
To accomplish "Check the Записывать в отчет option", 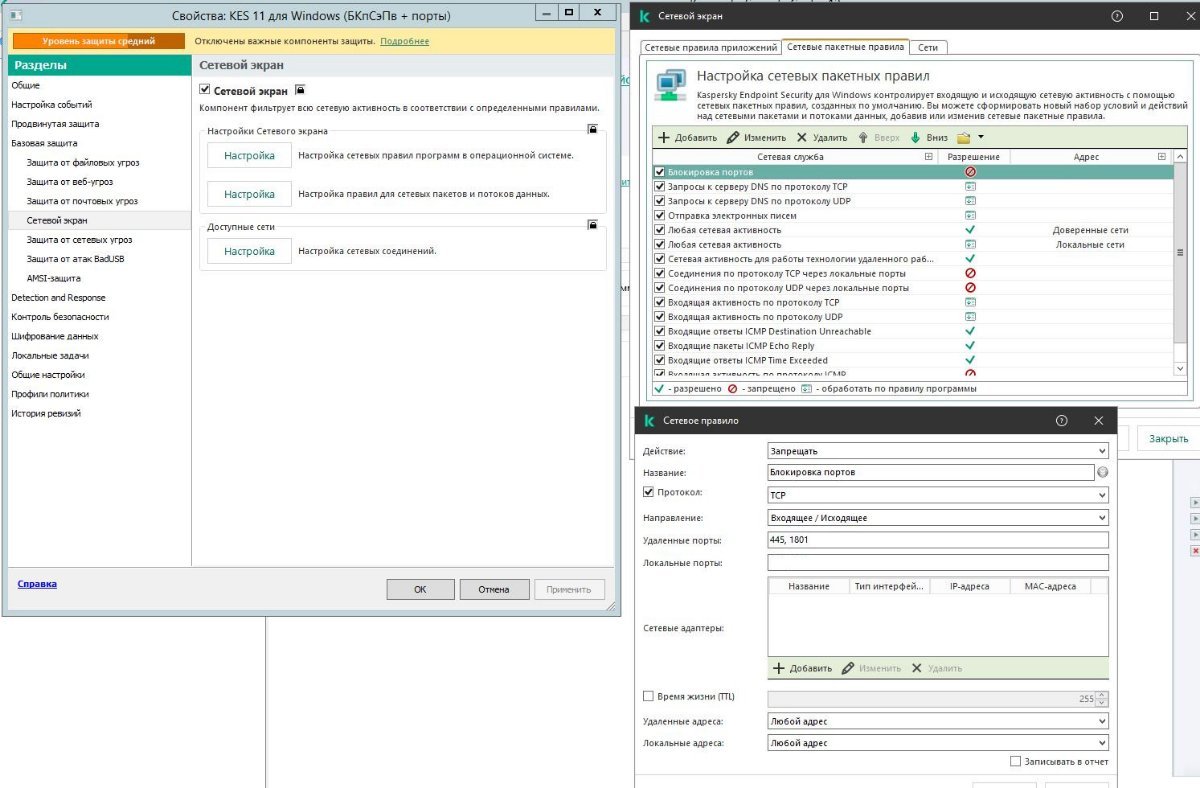I will [1015, 761].
